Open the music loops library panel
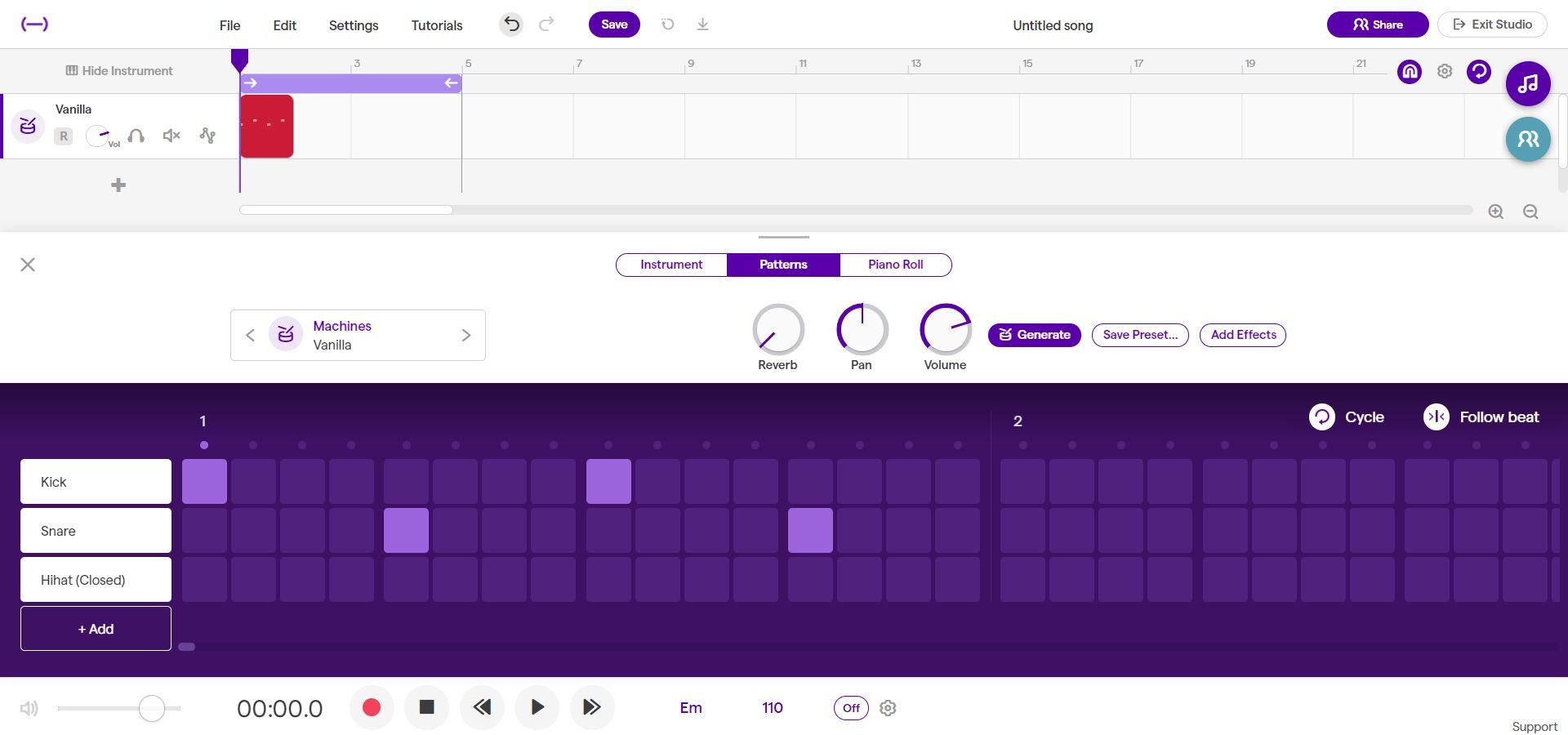1568x735 pixels. 1528,83
